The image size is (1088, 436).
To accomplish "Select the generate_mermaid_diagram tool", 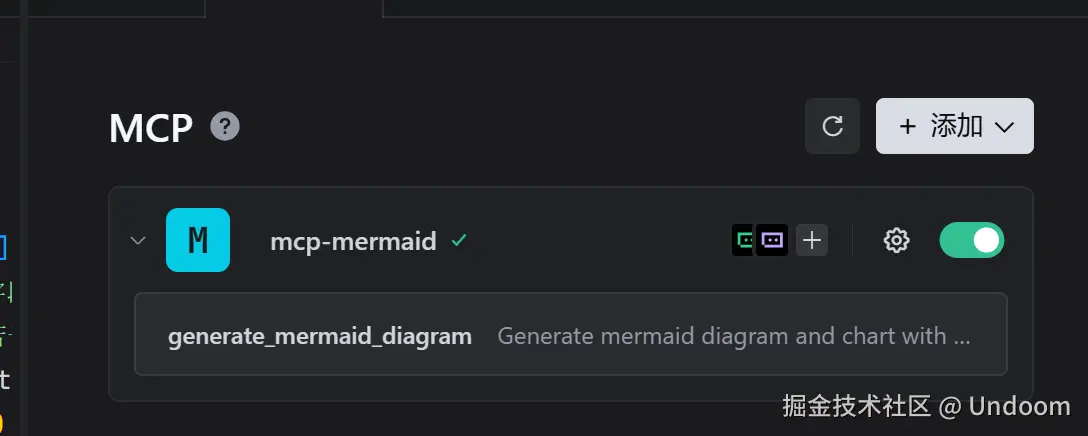I will pyautogui.click(x=320, y=336).
